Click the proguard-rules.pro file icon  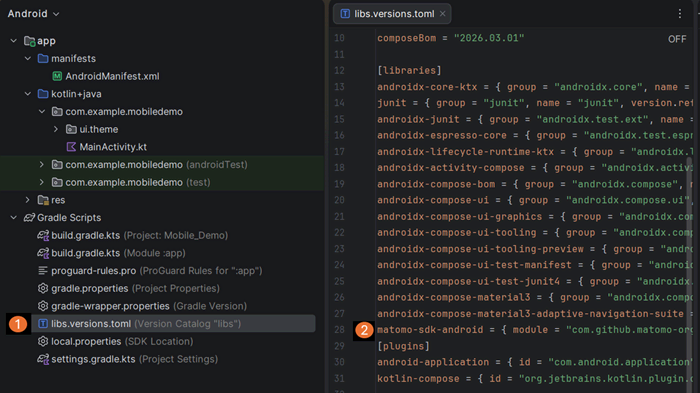tap(43, 271)
